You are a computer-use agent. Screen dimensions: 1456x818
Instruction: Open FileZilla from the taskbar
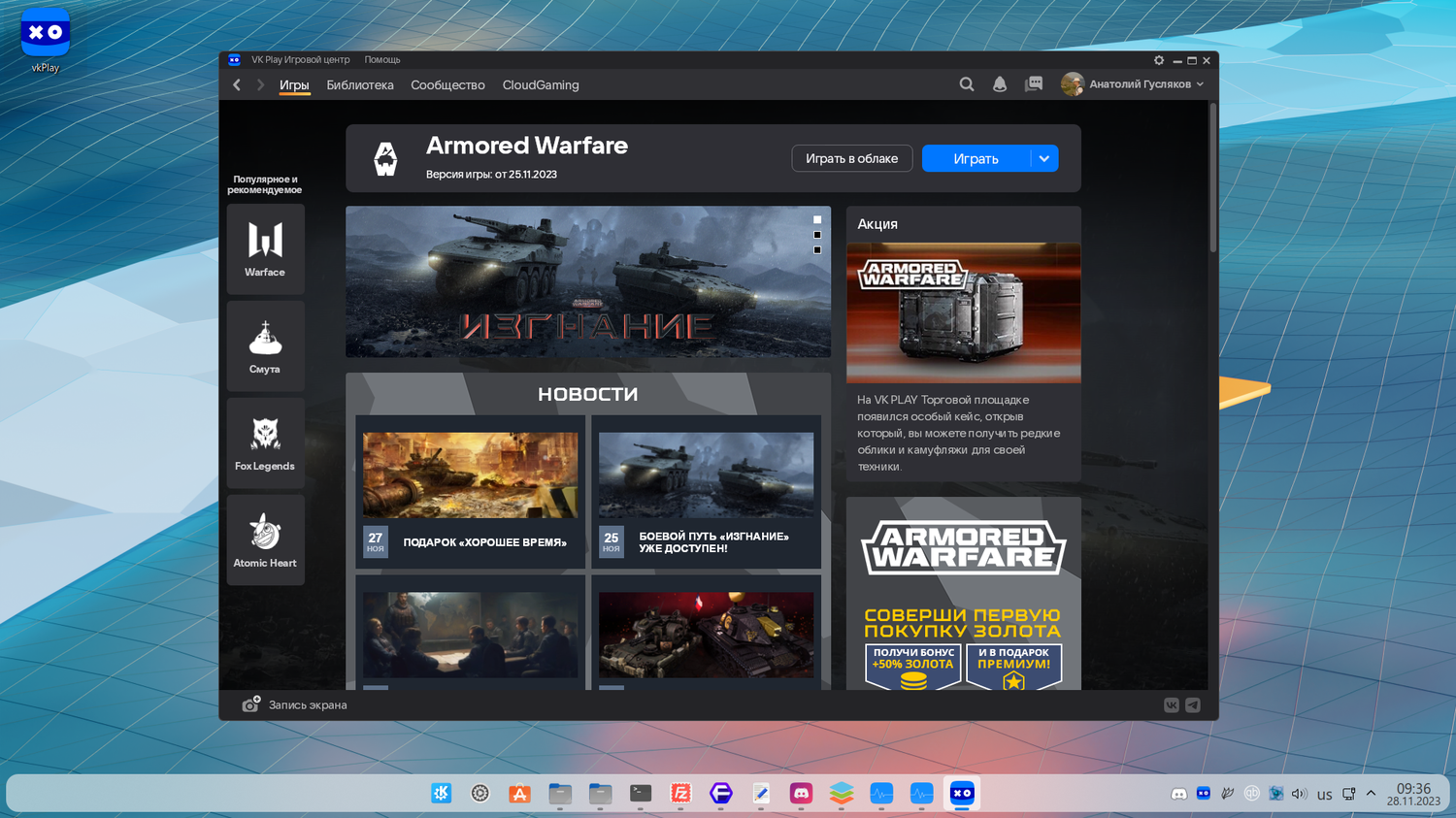680,794
